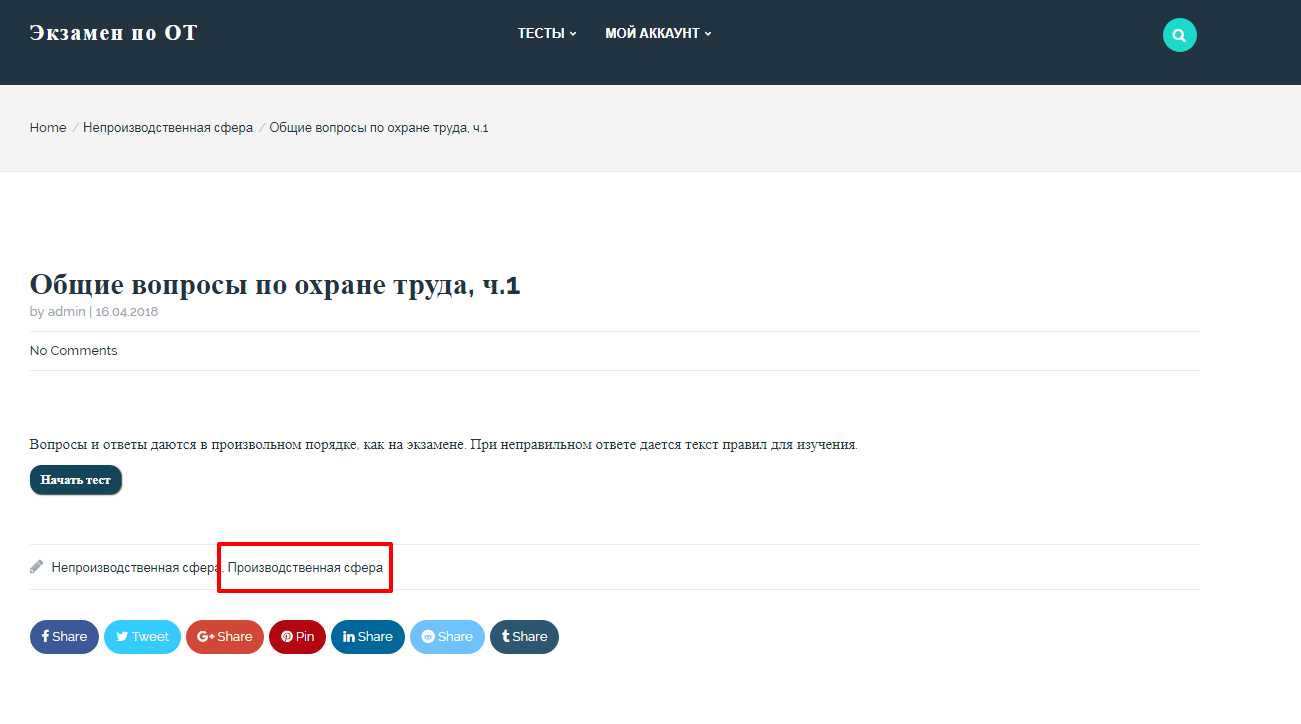The image size is (1301, 724).
Task: Click the Экзамен по ОТ site title
Action: (x=114, y=33)
